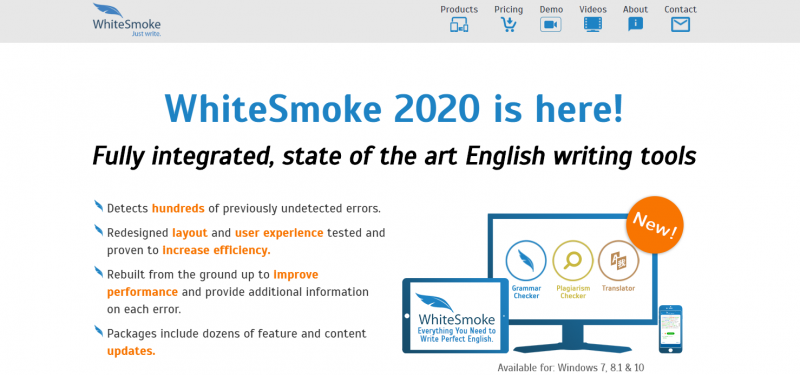800x375 pixels.
Task: Open the Videos film strip icon
Action: click(x=593, y=24)
